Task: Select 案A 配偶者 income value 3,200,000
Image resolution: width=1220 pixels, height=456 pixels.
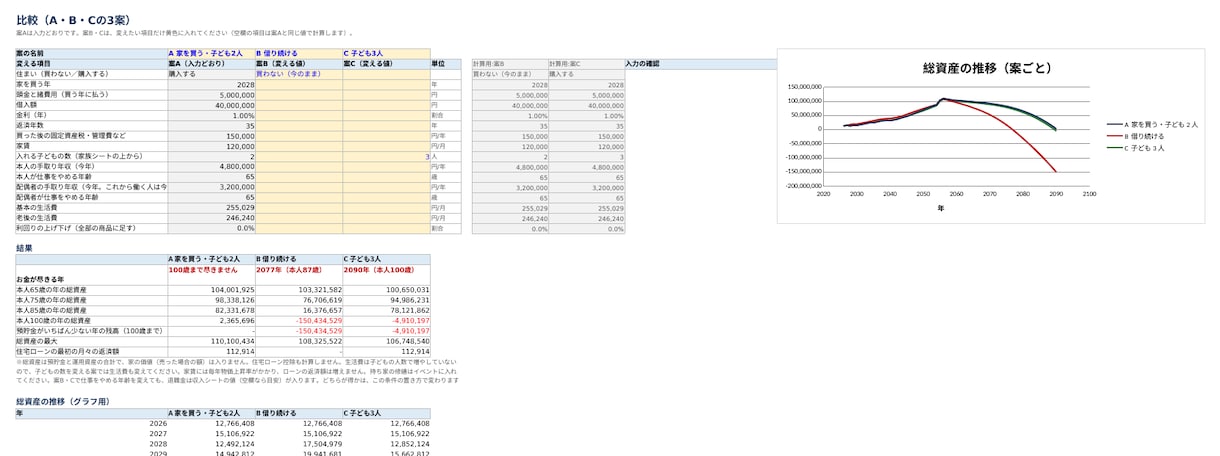Action: [x=211, y=187]
